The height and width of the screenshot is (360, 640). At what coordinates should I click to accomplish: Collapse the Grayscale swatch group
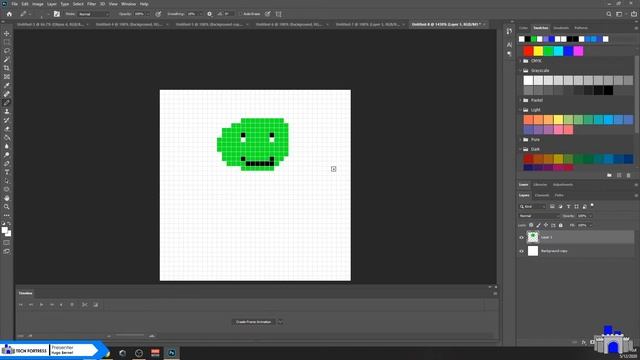[x=521, y=71]
